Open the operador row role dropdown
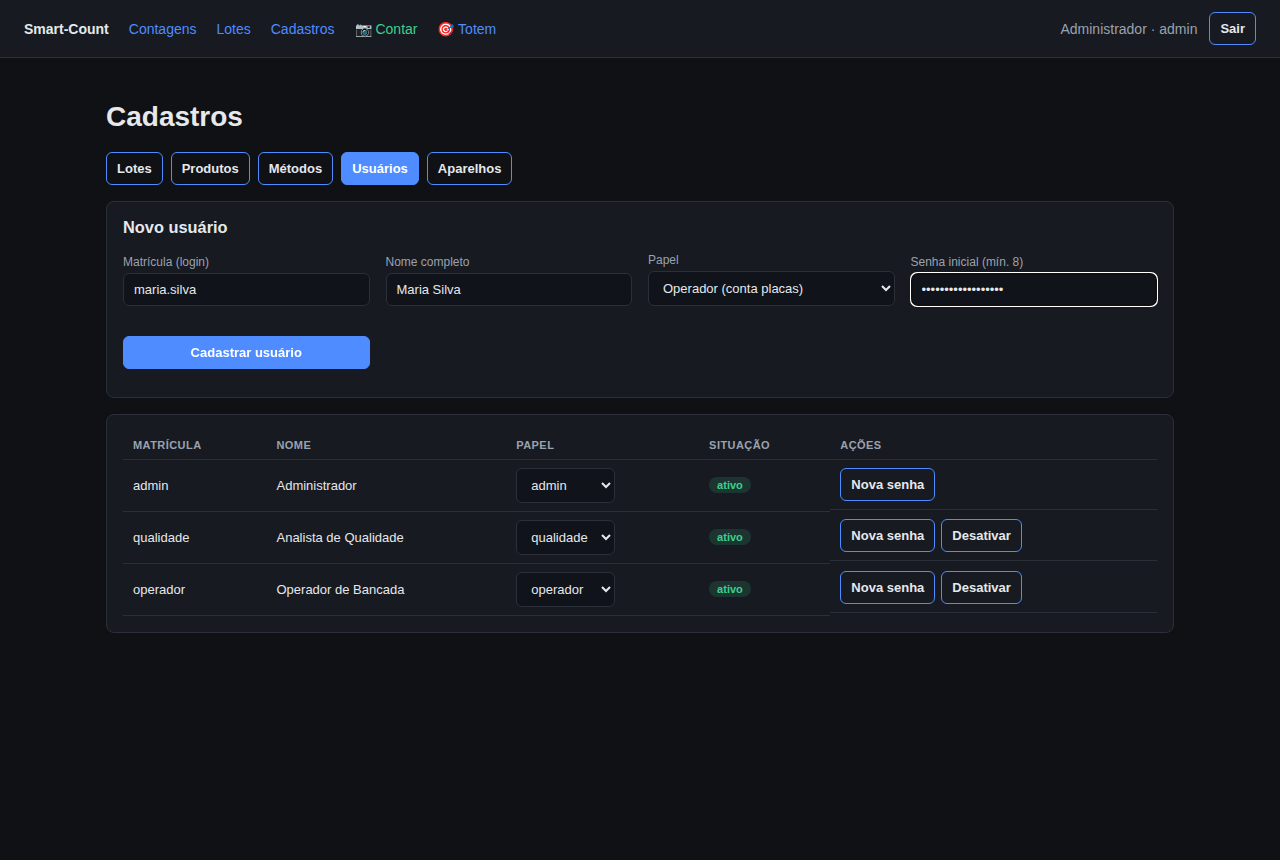This screenshot has width=1280, height=860. tap(565, 589)
